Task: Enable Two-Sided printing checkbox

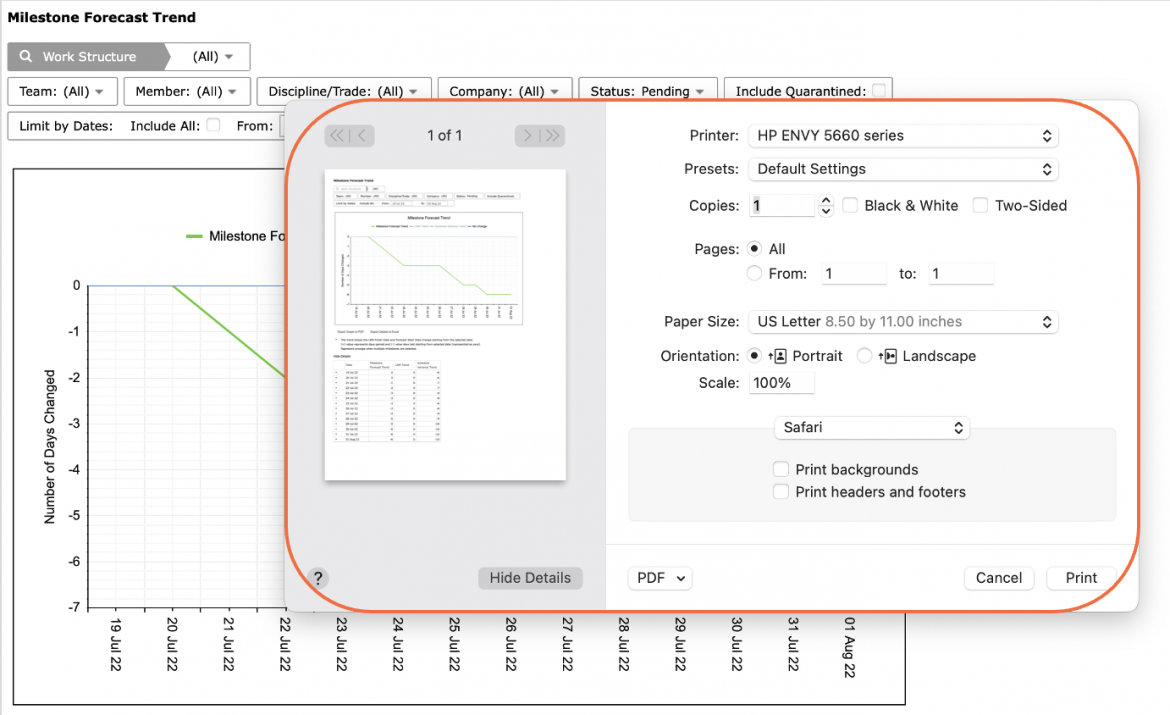Action: click(980, 205)
